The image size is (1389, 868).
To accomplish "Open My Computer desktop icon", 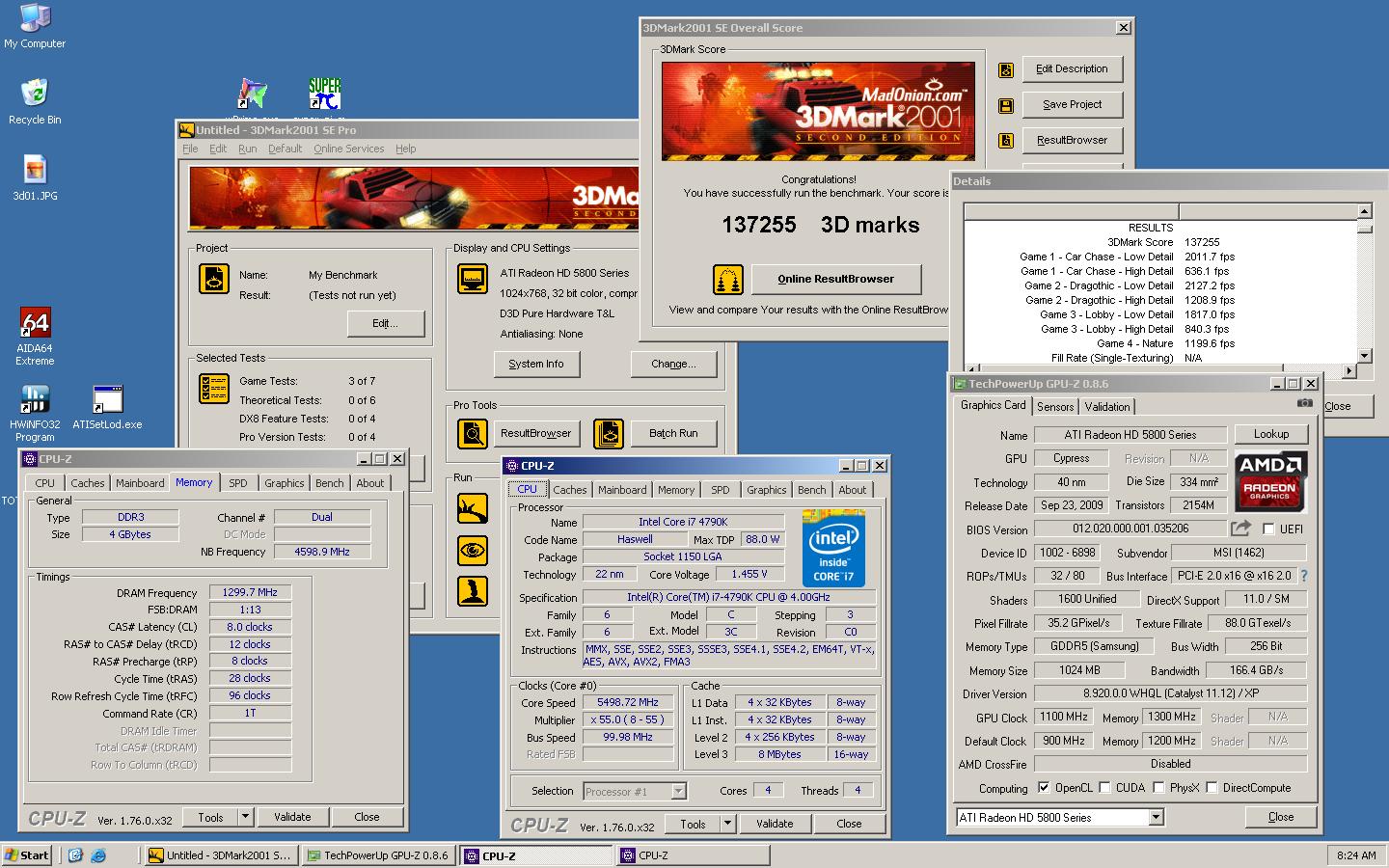I will pos(35,27).
